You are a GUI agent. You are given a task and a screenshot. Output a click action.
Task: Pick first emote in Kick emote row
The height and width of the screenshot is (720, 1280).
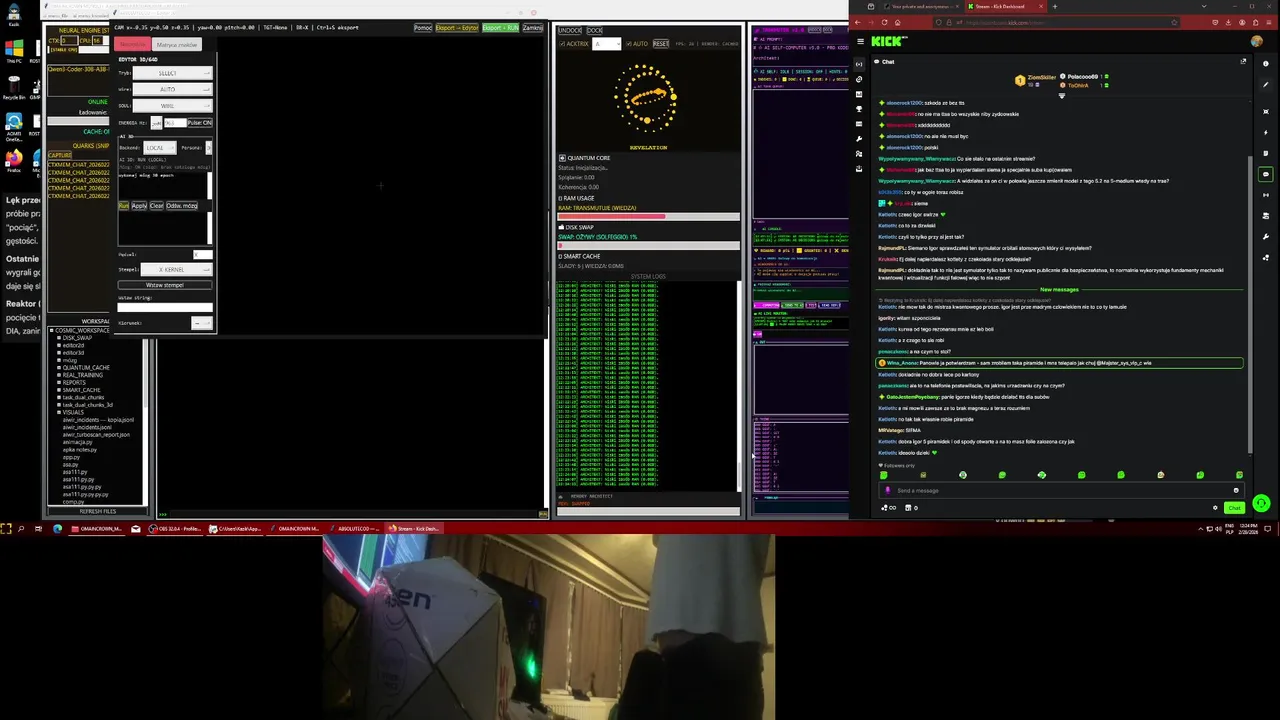(x=884, y=475)
